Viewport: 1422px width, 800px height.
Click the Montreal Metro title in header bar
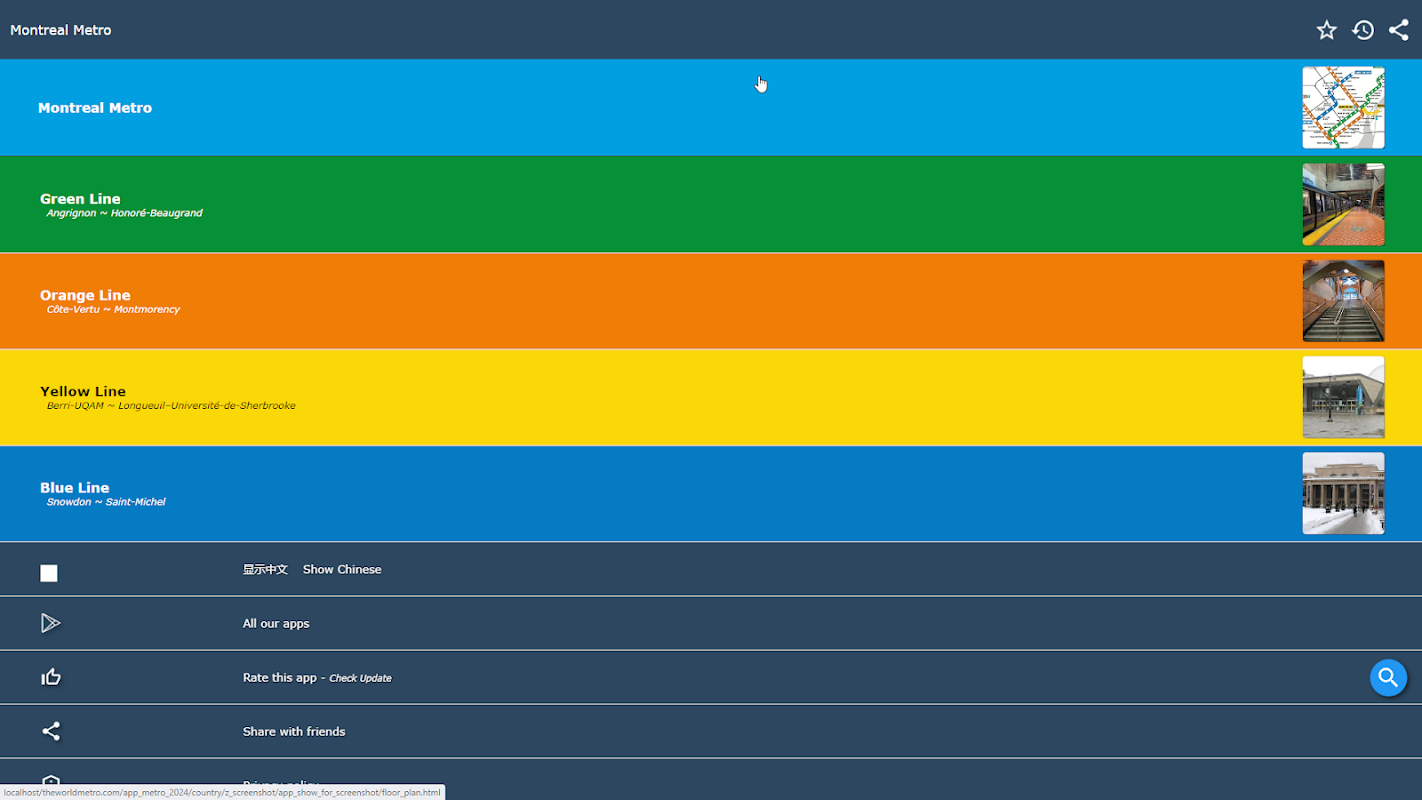[x=61, y=30]
